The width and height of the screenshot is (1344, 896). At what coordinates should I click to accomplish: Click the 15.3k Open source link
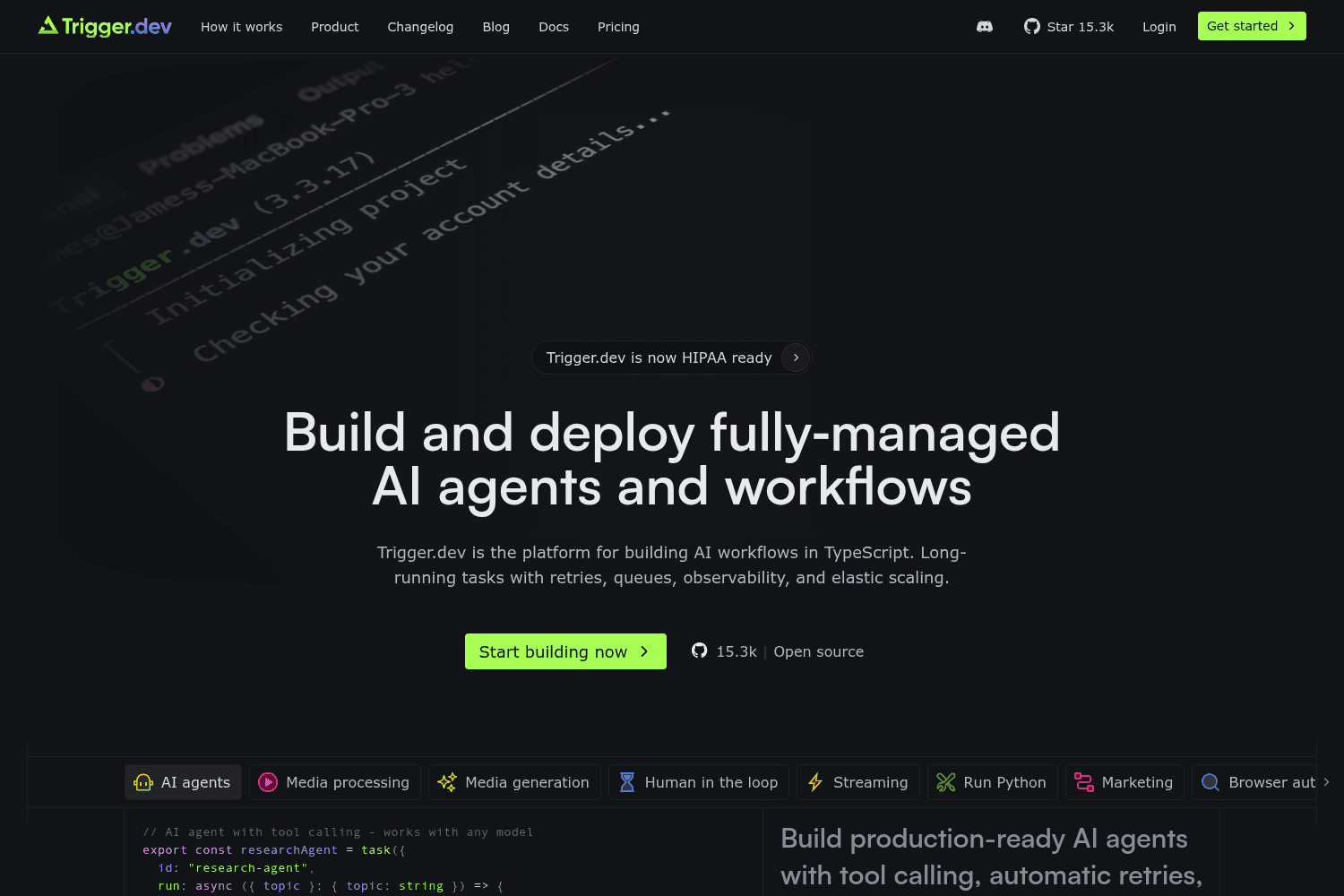click(778, 651)
